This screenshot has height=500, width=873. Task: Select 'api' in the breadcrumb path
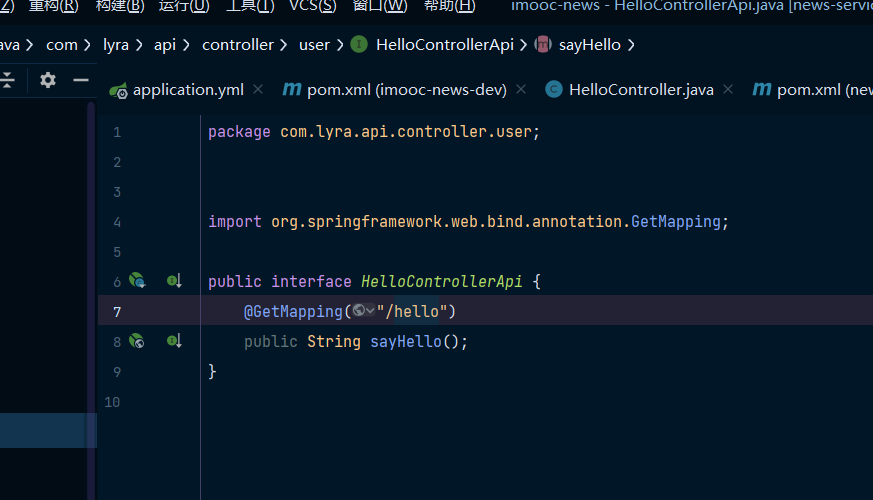[165, 45]
